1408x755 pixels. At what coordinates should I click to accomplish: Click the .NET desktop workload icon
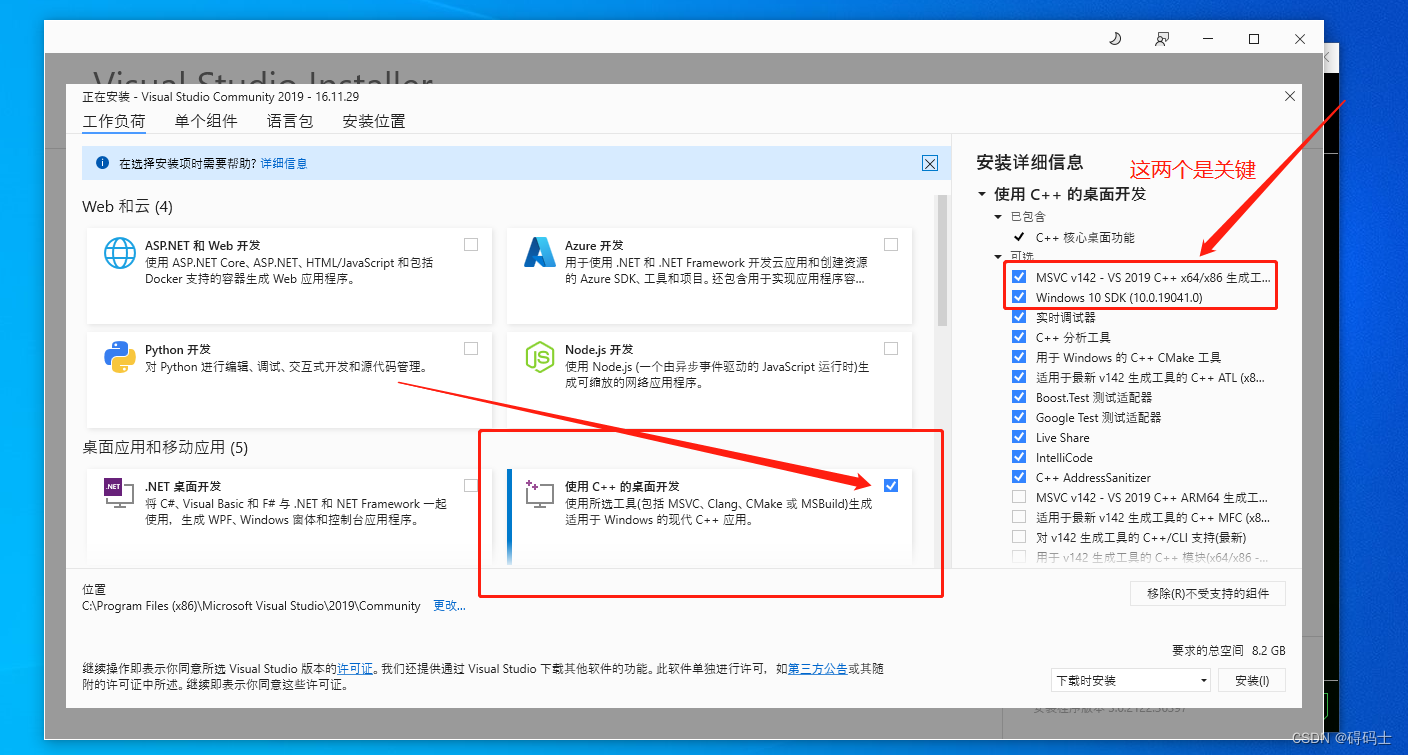click(120, 493)
